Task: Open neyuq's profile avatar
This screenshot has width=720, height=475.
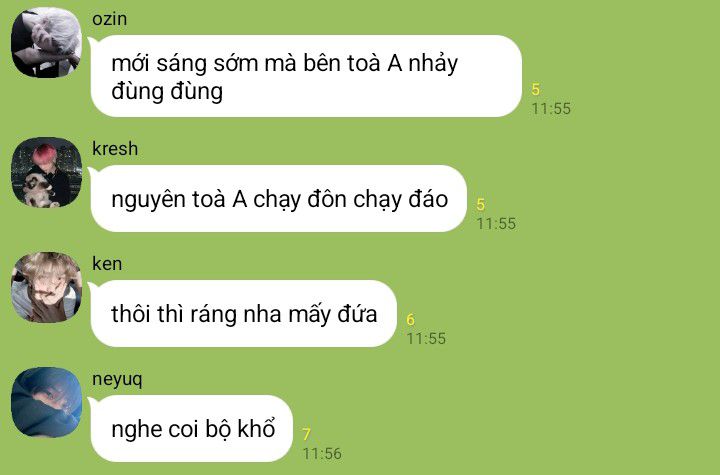Action: point(46,402)
